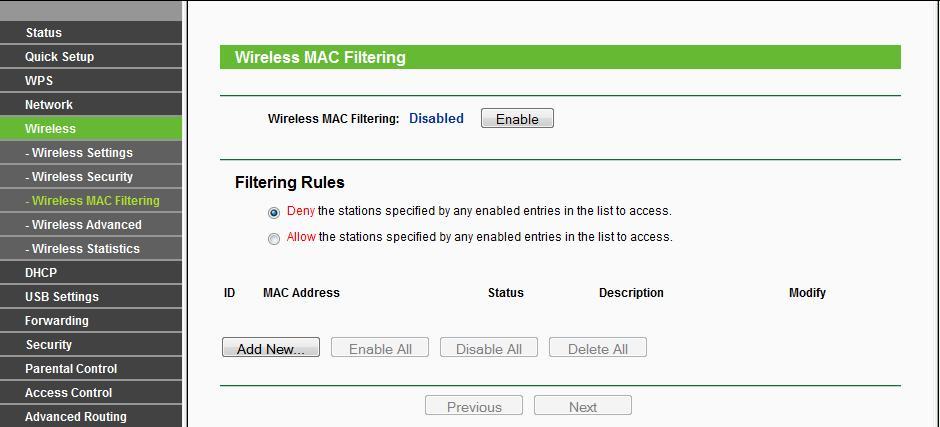Click the Delete All button

(x=598, y=347)
